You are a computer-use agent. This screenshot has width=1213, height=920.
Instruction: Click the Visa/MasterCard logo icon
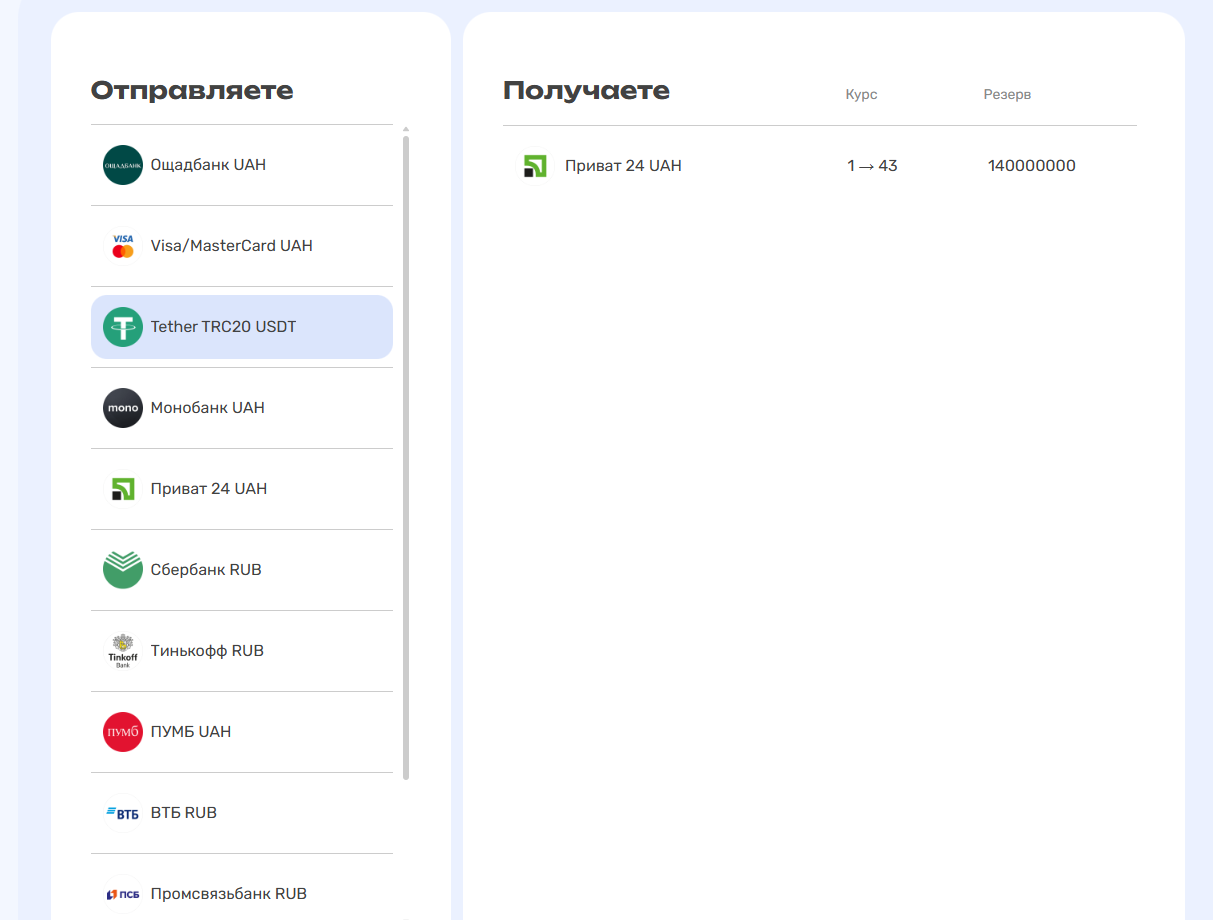123,246
